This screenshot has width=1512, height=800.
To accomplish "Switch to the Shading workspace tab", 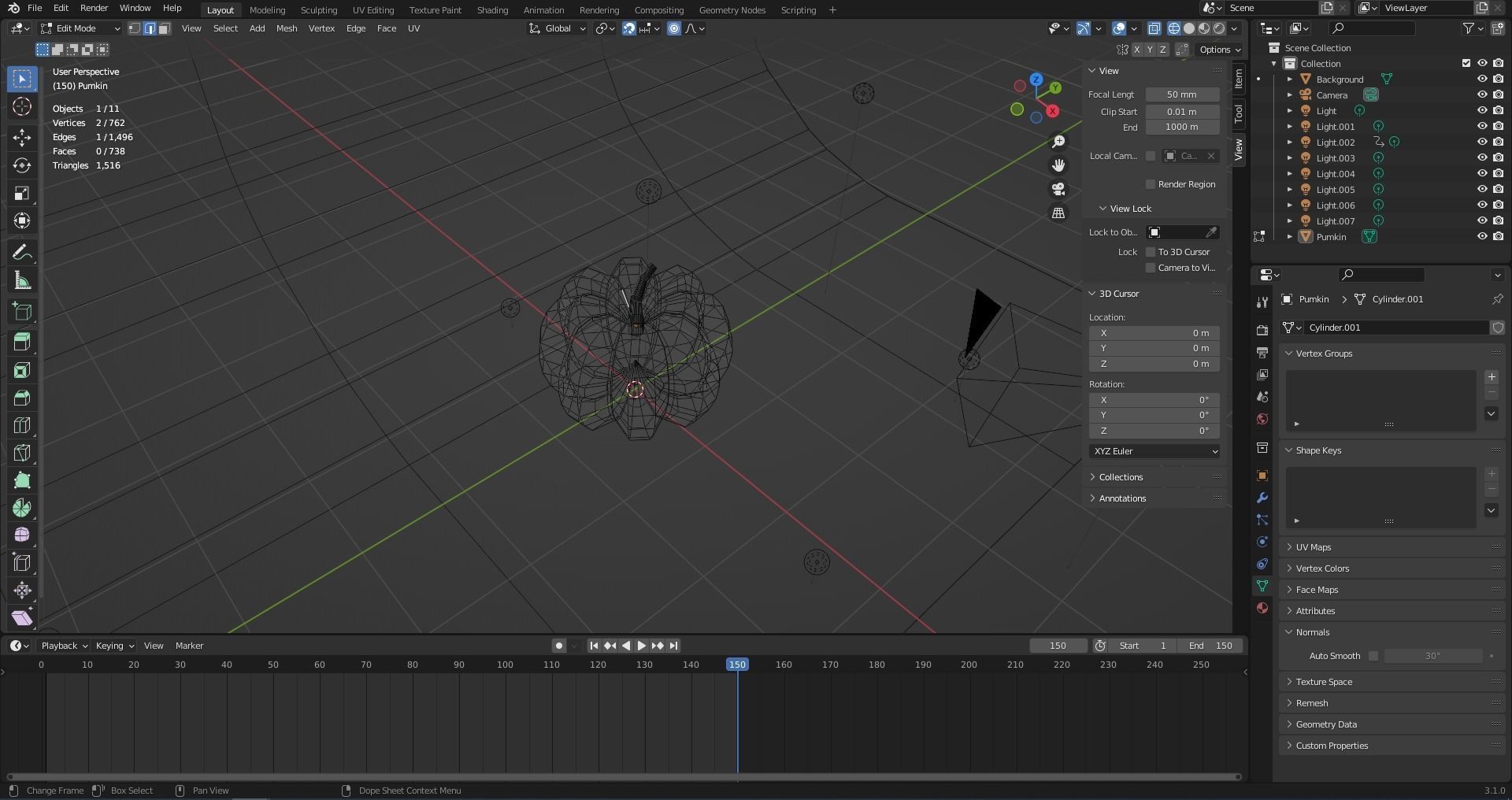I will (x=492, y=10).
